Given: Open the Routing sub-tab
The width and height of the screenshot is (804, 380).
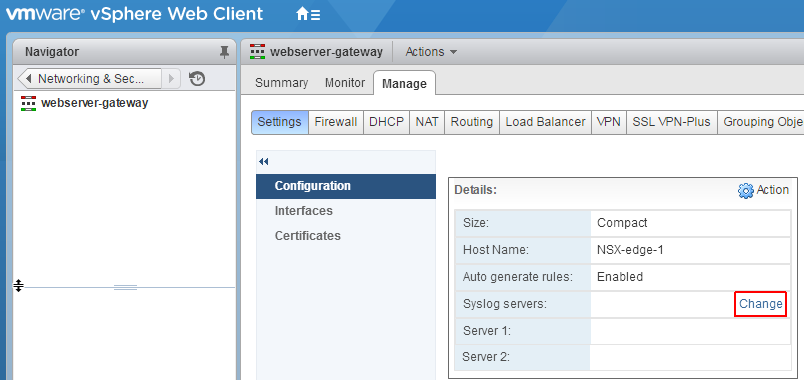Looking at the screenshot, I should coord(472,122).
